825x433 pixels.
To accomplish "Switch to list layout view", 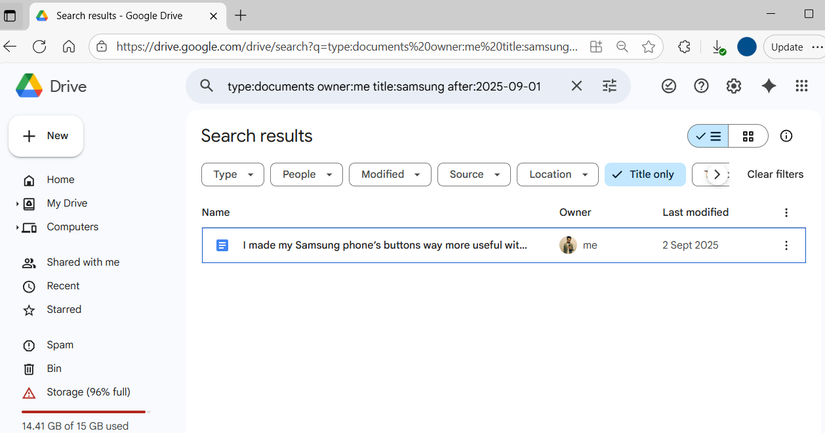I will coord(709,136).
